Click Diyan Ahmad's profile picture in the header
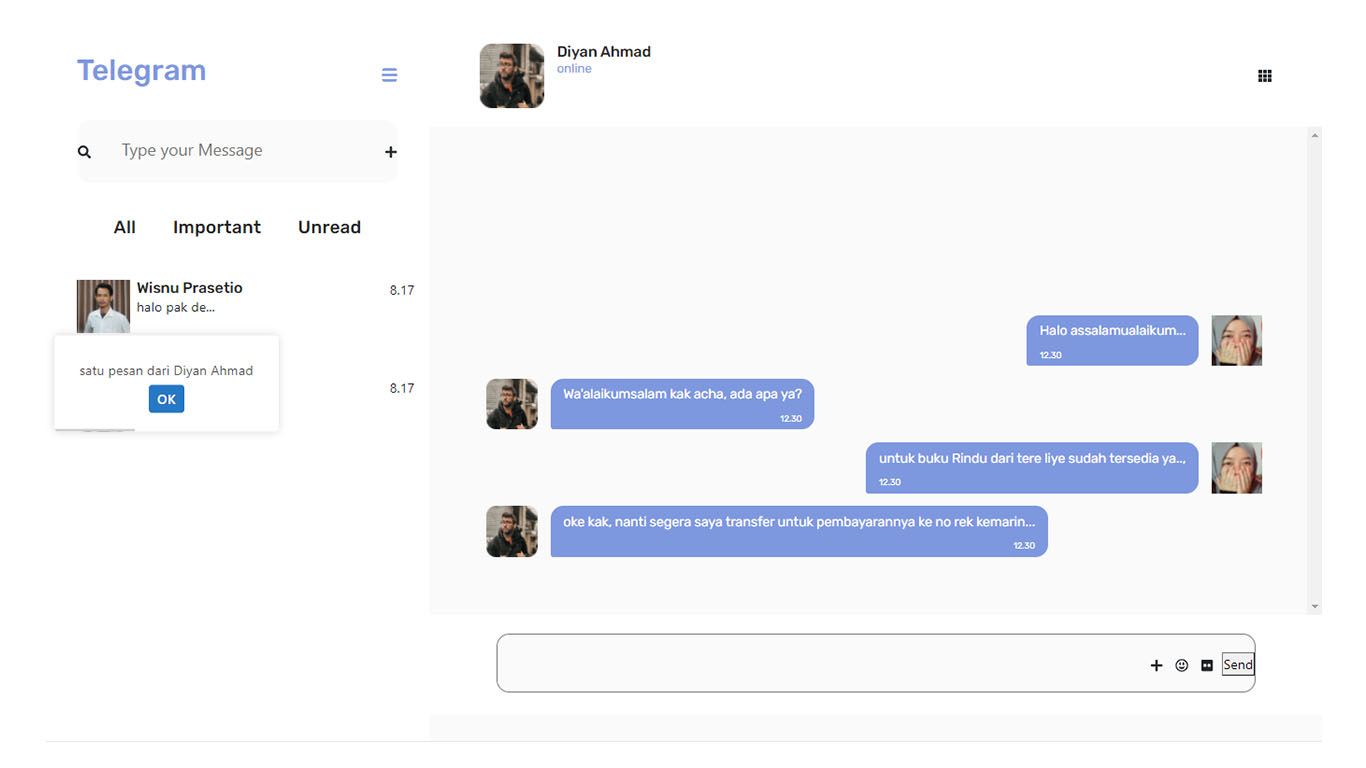 point(511,75)
